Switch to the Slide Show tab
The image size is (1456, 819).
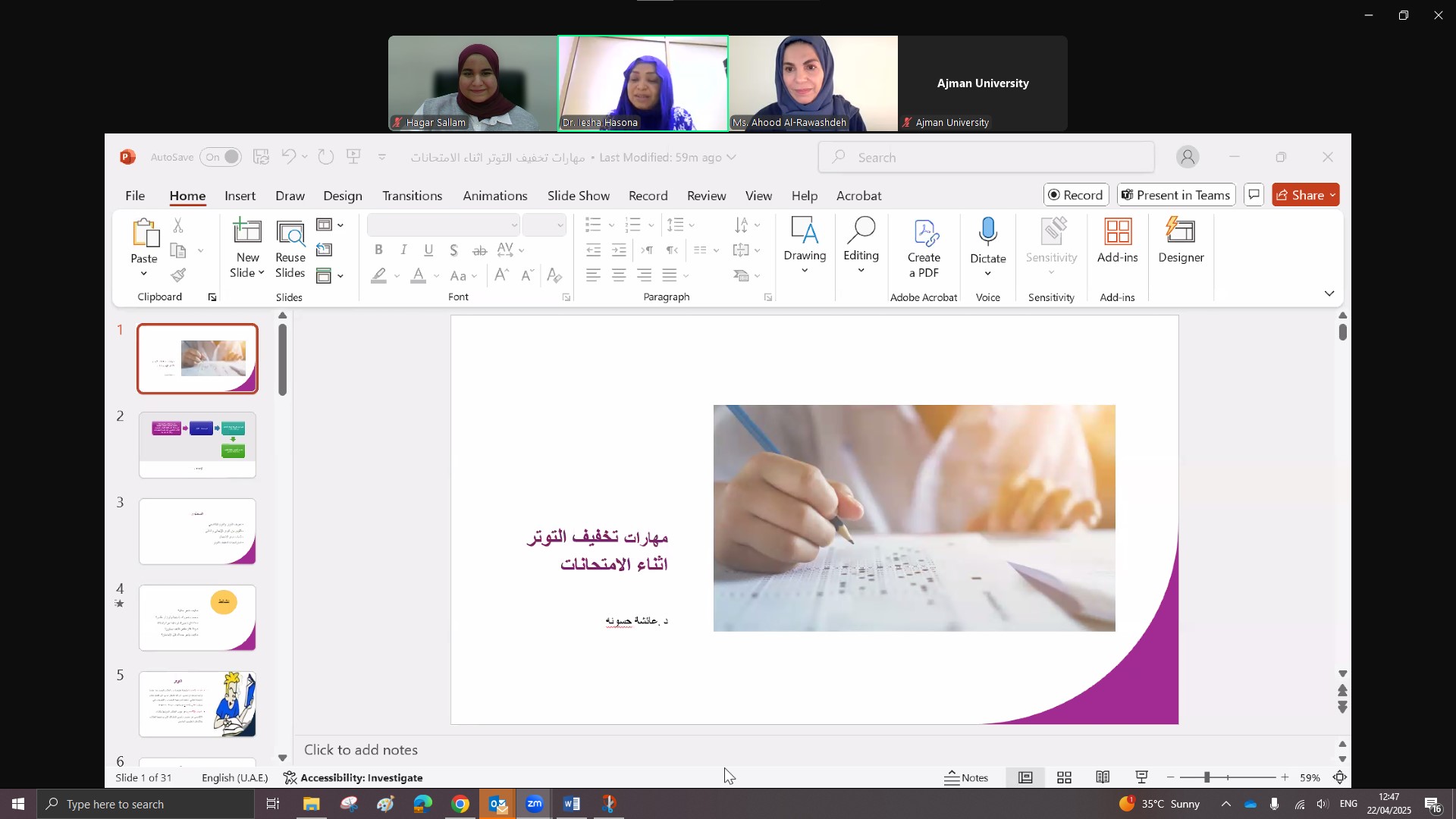pos(578,196)
